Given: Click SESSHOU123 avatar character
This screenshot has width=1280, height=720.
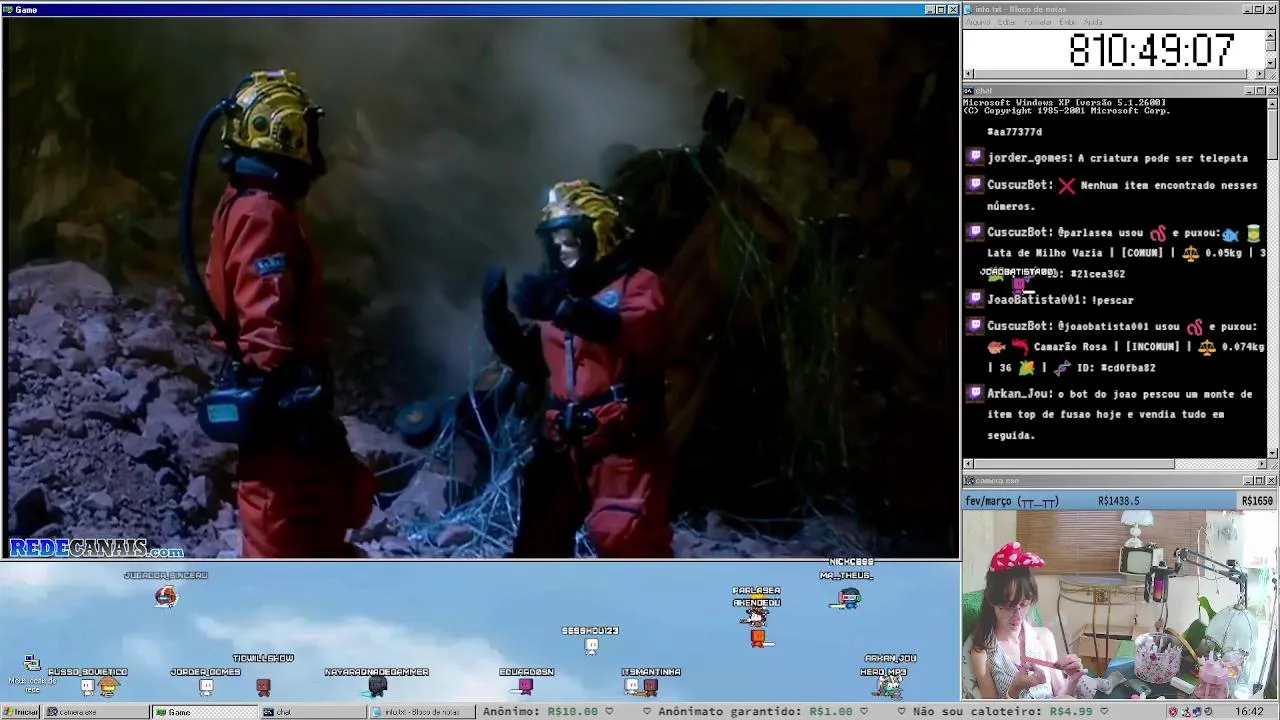Looking at the screenshot, I should tap(591, 646).
